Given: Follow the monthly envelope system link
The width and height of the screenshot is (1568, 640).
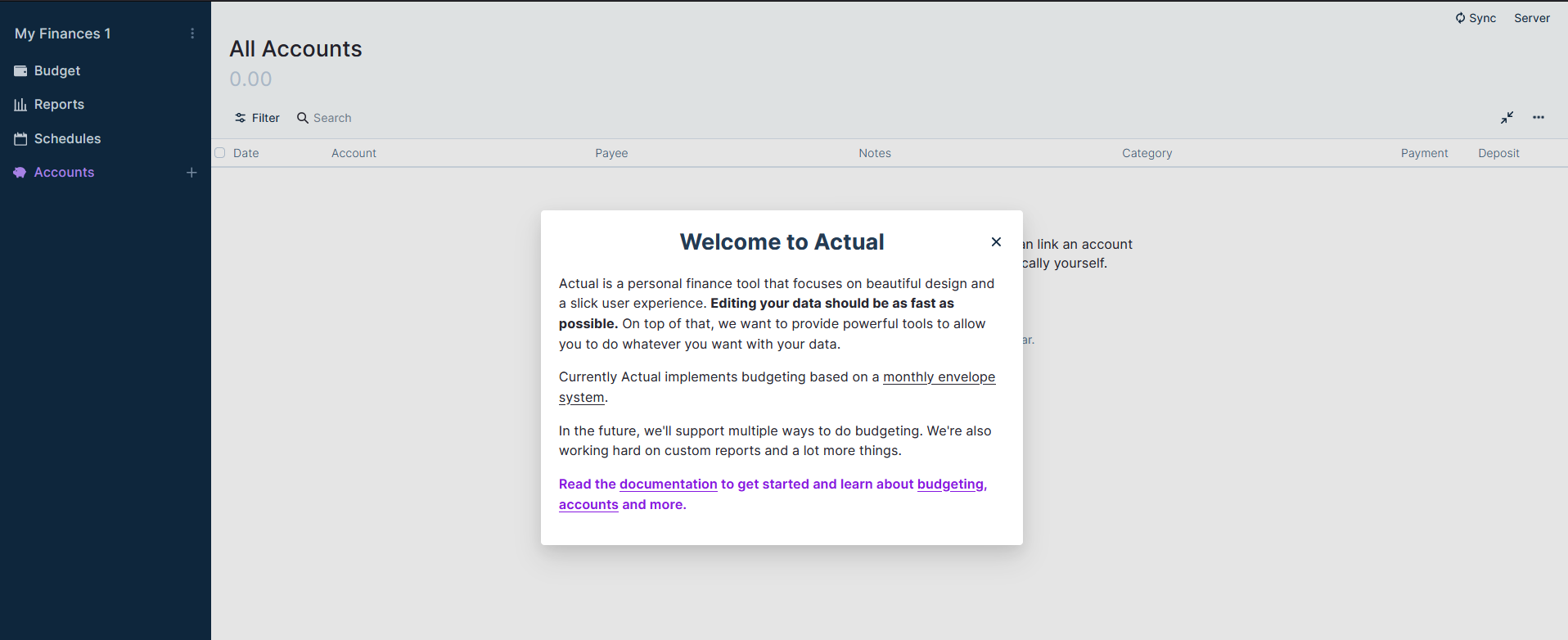Looking at the screenshot, I should (x=939, y=377).
